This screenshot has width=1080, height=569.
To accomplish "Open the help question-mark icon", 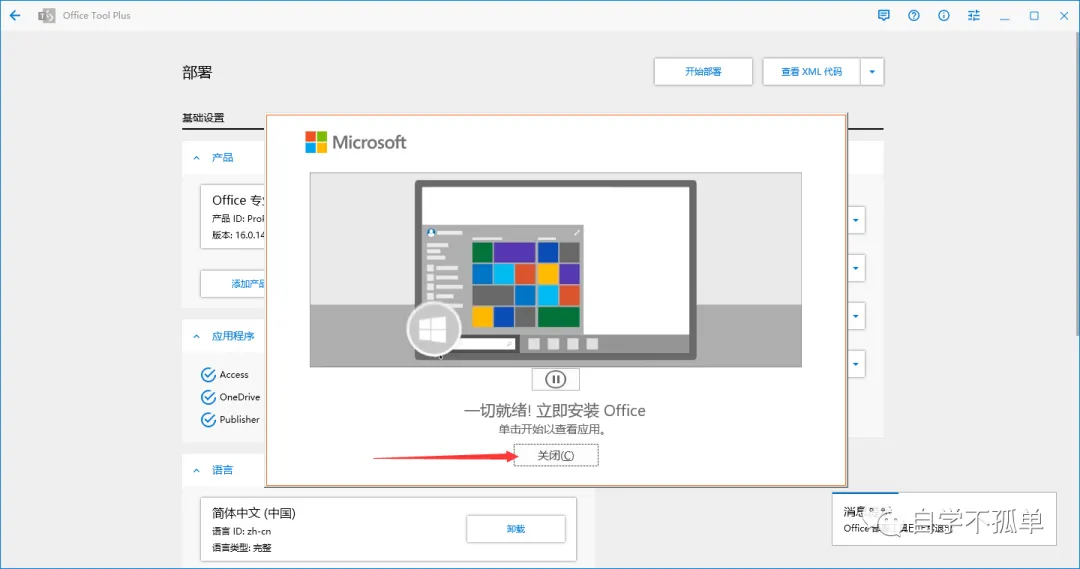I will 913,15.
